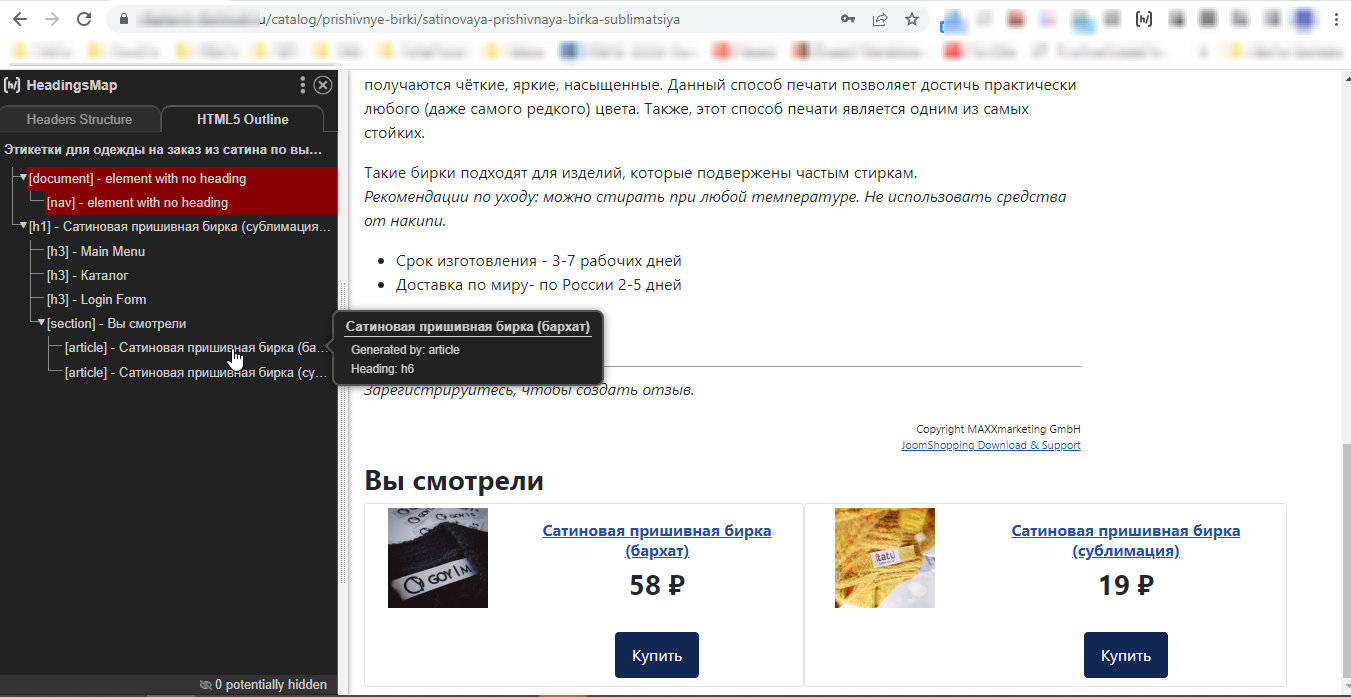
Task: Click the бархат product thumbnail image
Action: tap(437, 558)
